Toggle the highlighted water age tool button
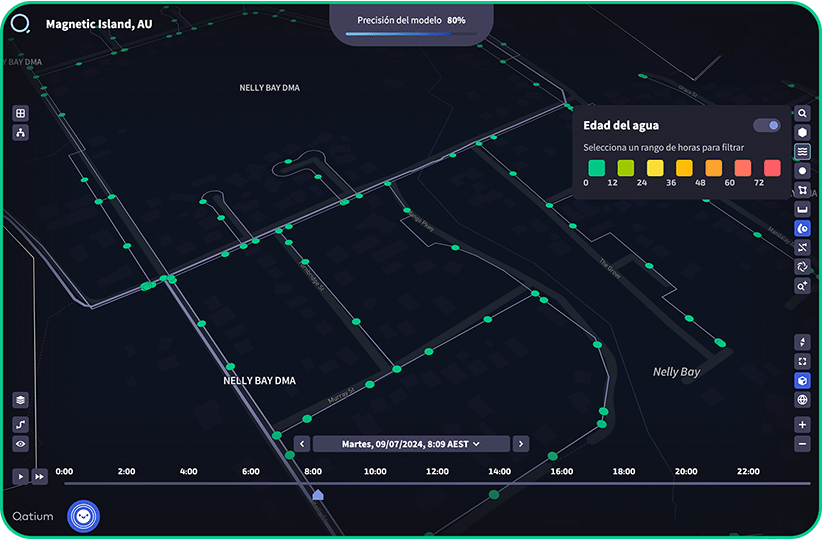The height and width of the screenshot is (540, 823). pos(802,228)
